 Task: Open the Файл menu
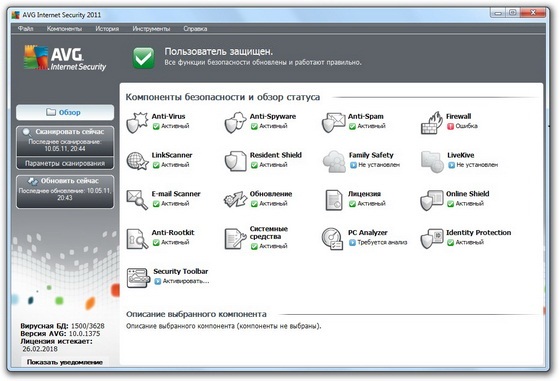pyautogui.click(x=25, y=29)
